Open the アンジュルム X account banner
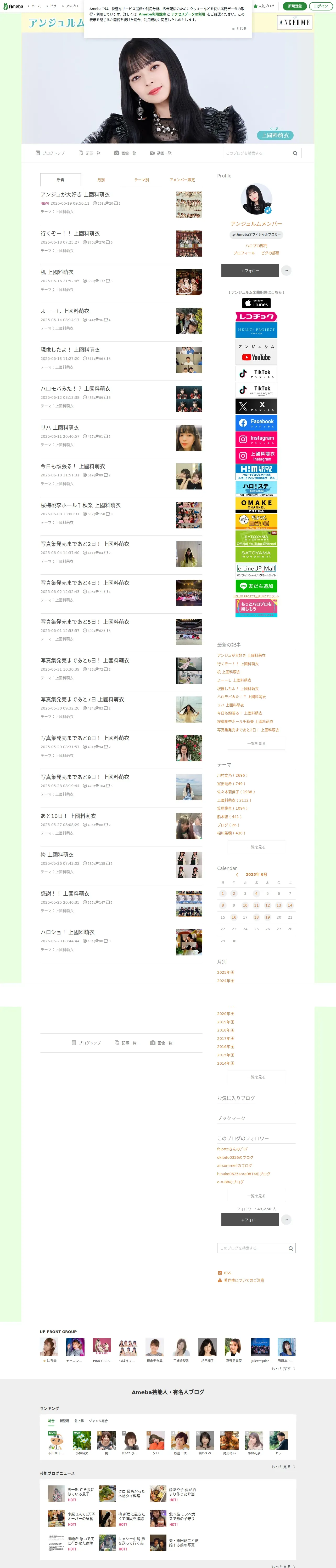Image resolution: width=336 pixels, height=1568 pixels. 256,406
